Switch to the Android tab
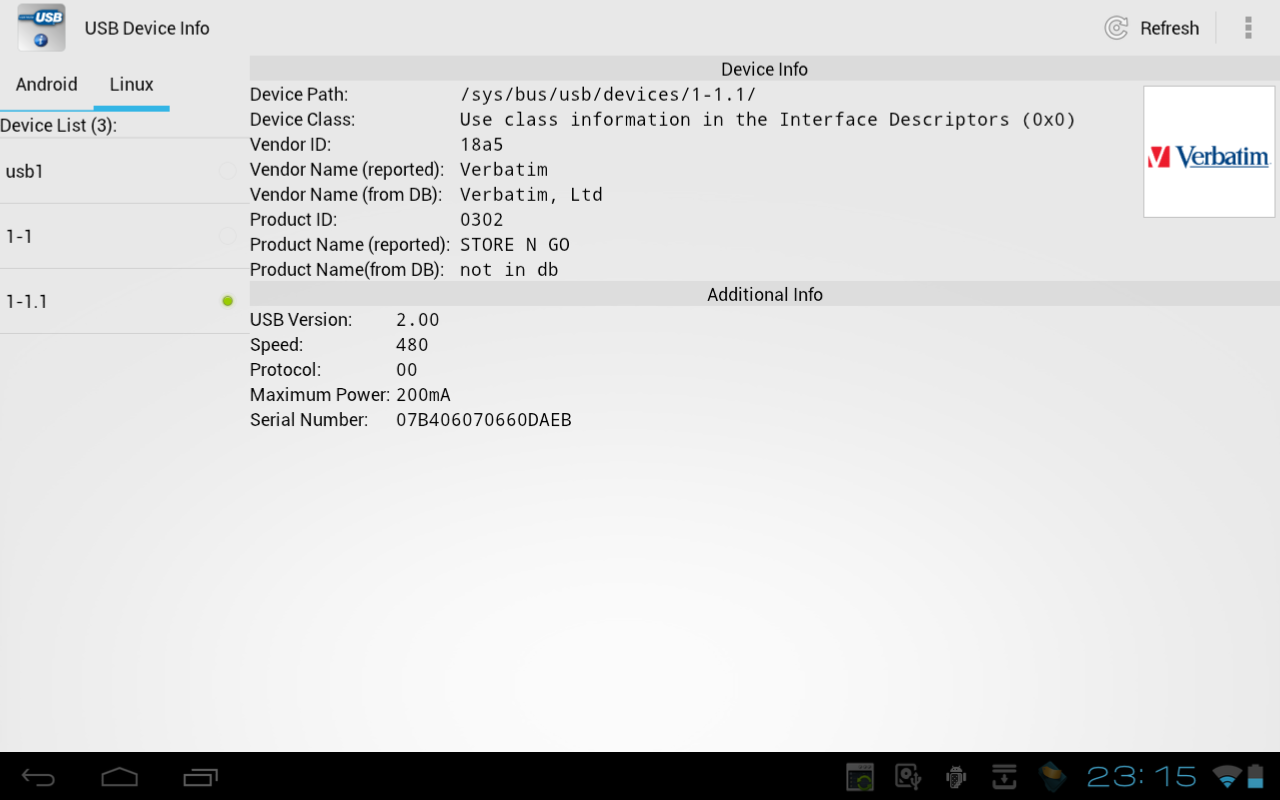Screen dimensions: 1280x800 point(46,84)
